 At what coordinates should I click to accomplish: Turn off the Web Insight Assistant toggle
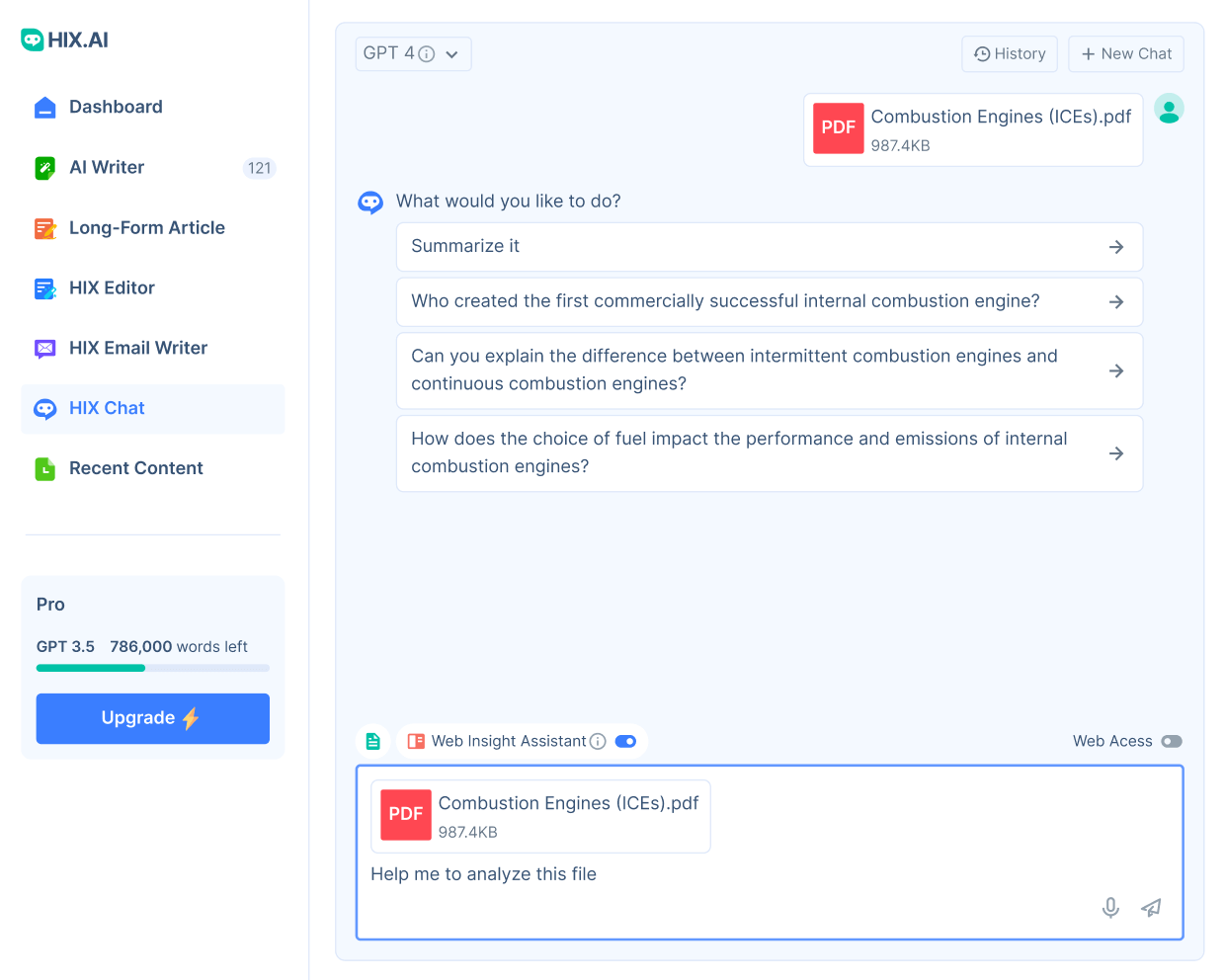[625, 741]
